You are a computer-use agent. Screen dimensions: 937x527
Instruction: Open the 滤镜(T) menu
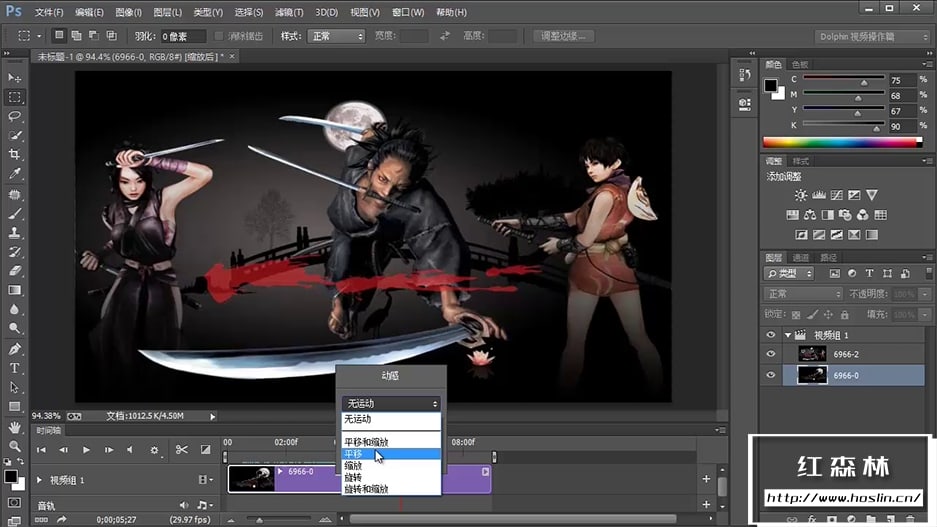289,12
